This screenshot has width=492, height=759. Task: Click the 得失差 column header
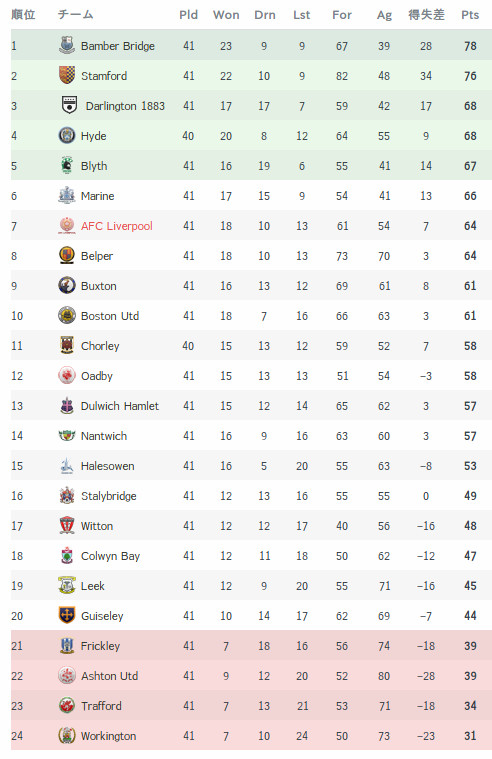426,15
